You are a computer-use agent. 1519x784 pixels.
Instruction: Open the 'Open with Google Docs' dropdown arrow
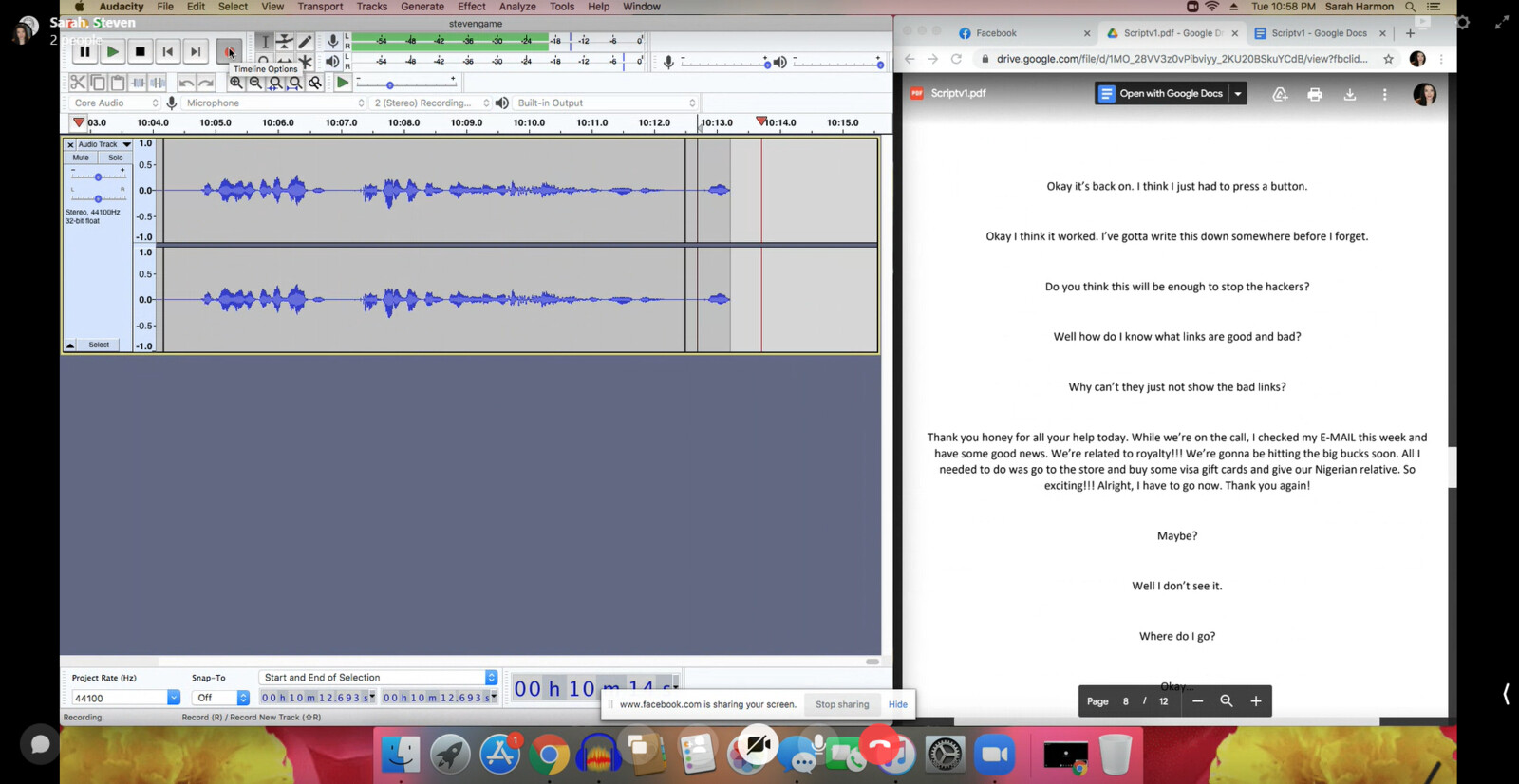pyautogui.click(x=1238, y=93)
